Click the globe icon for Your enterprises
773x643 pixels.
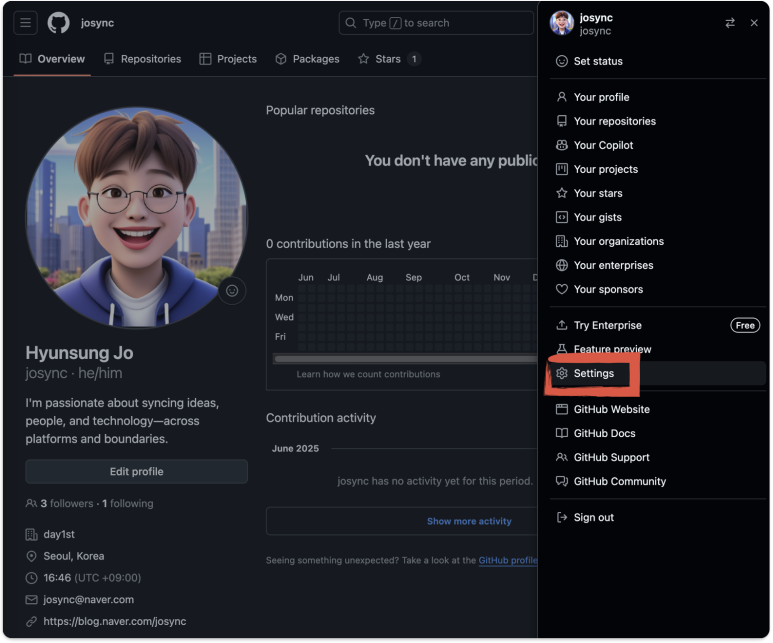(562, 265)
